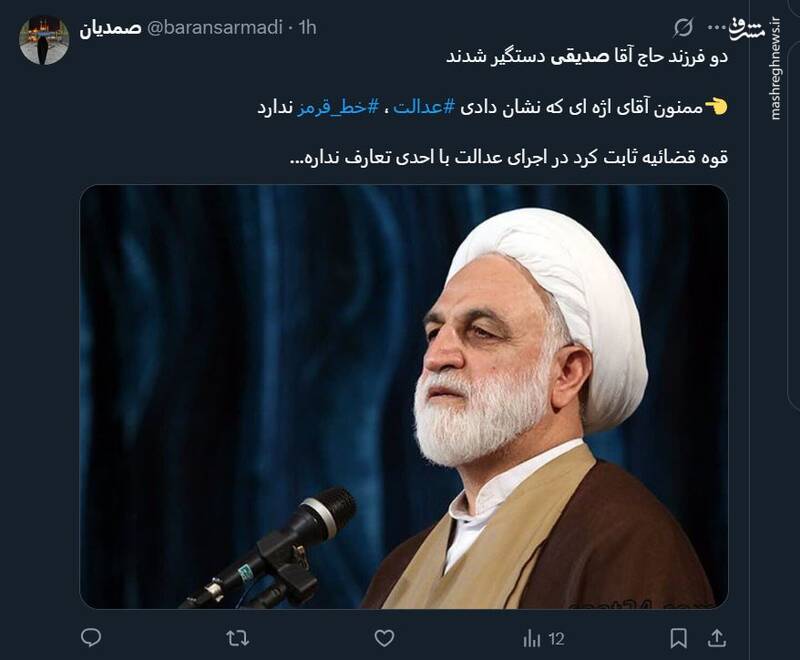Open the @baransarmadi handle link

pyautogui.click(x=214, y=28)
